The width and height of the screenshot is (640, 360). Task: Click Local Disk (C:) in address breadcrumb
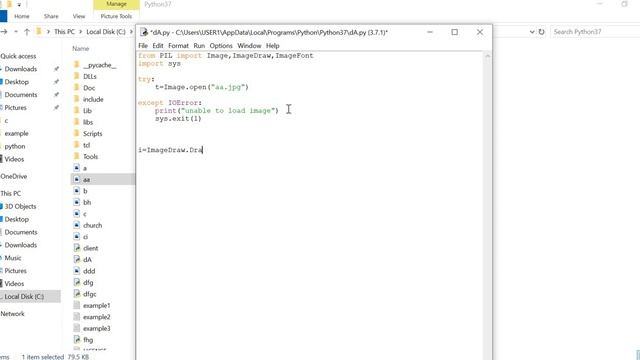click(106, 31)
